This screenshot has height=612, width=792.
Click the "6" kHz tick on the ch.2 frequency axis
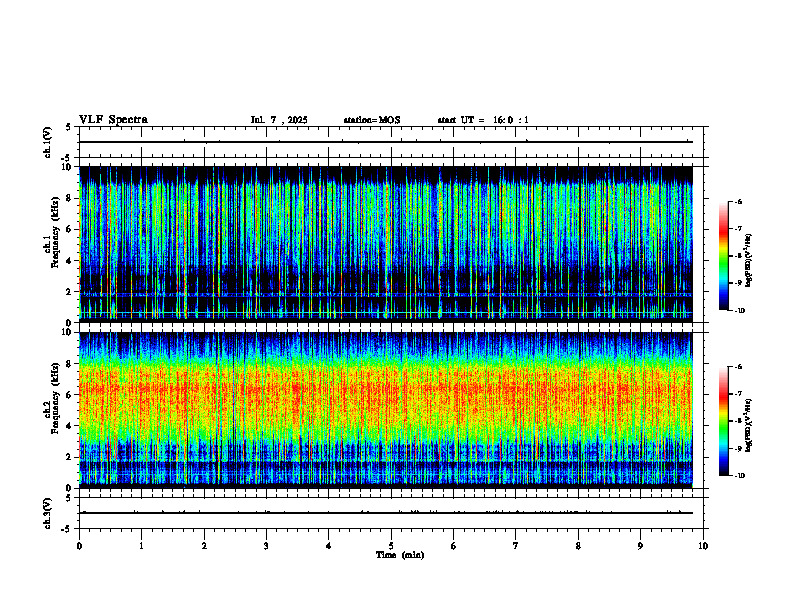(70, 395)
